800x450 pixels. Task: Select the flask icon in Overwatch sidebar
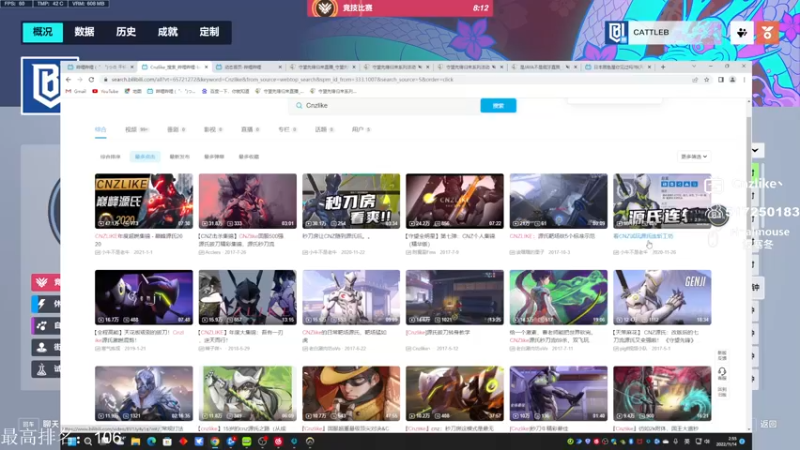(42, 369)
